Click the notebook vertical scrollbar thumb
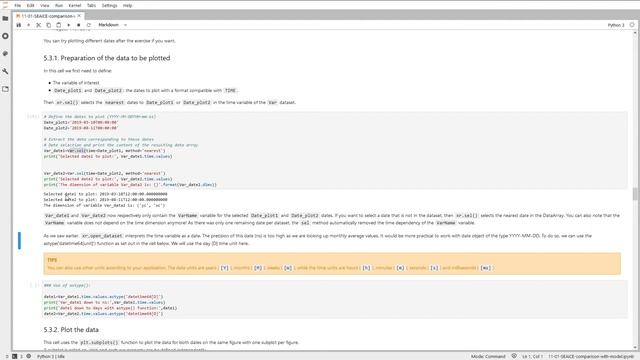Viewport: 640px width, 360px height. click(635, 194)
